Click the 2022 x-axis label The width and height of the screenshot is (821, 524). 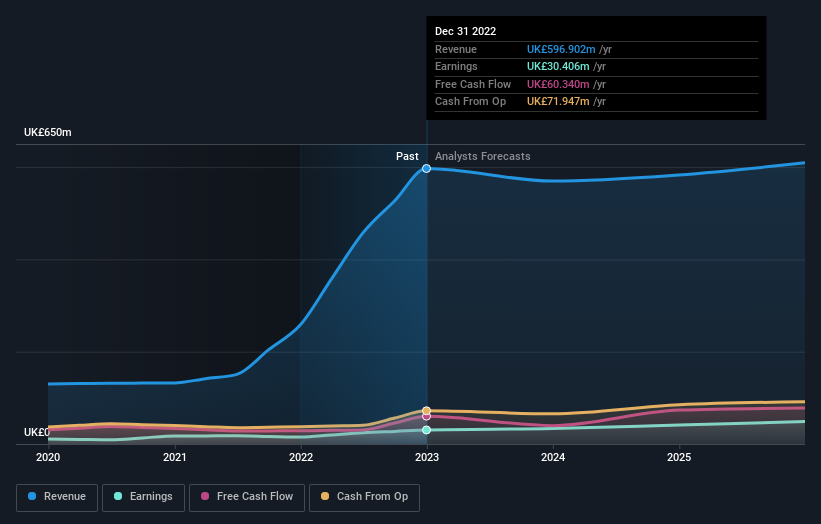(301, 458)
